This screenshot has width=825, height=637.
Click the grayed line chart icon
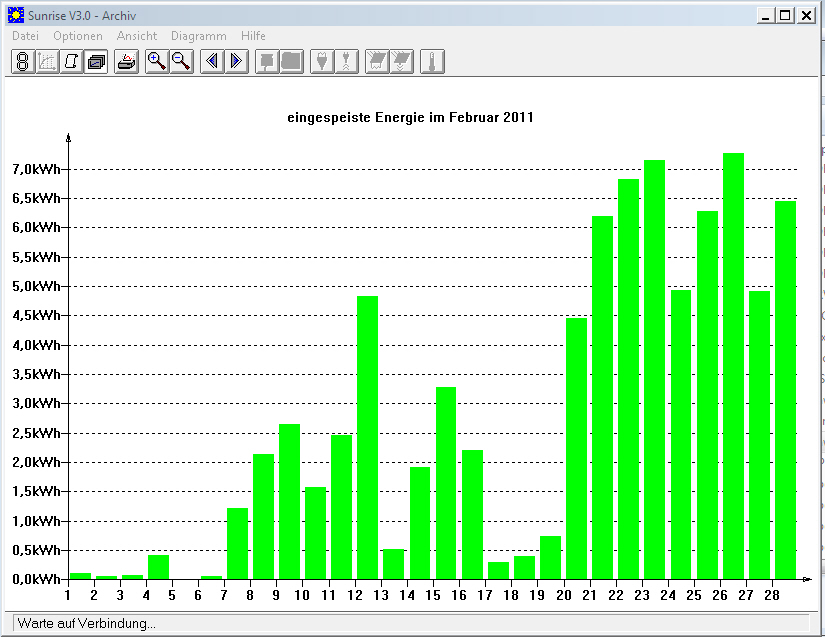[47, 62]
